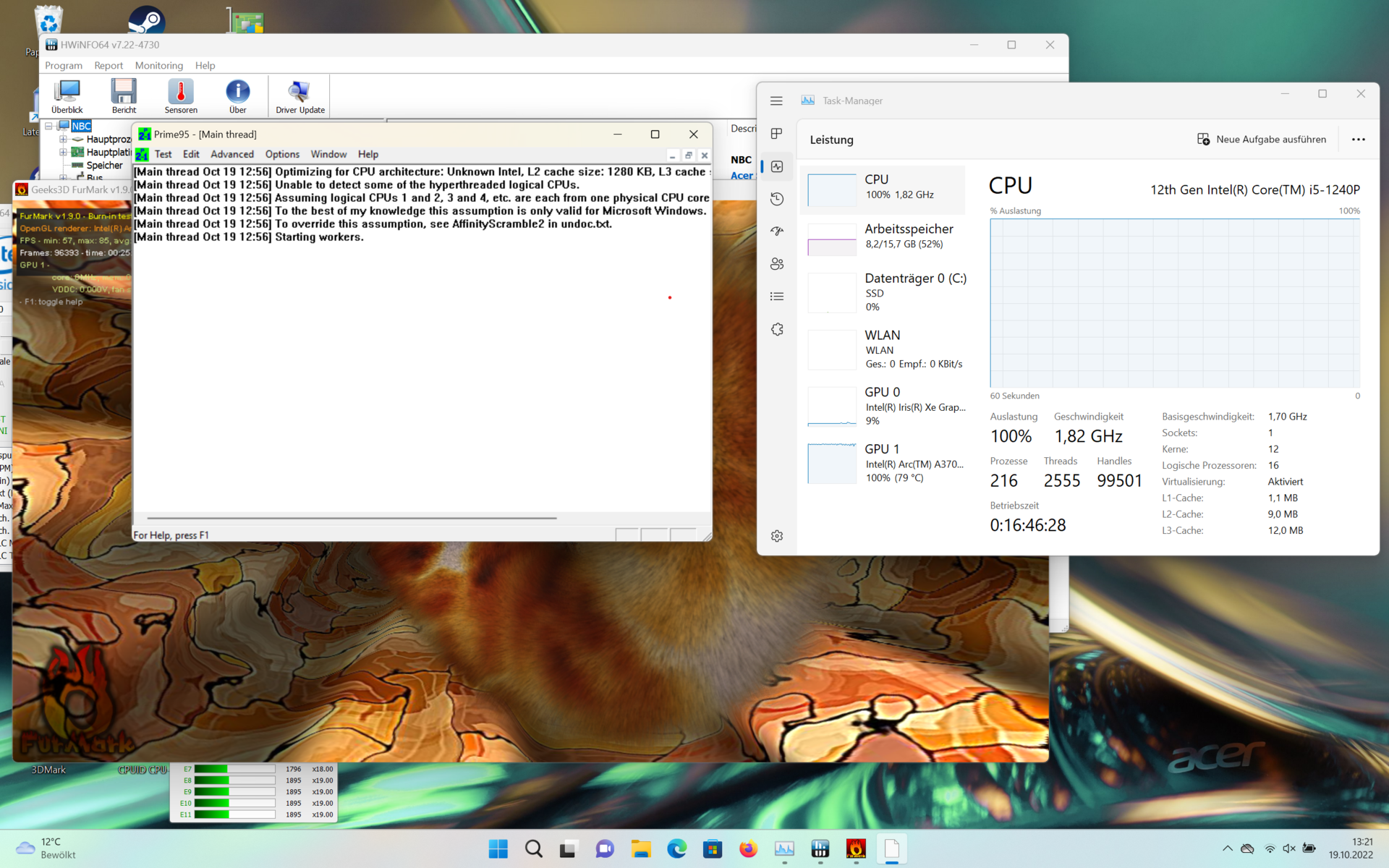
Task: Click Neue Aufgabe ausführen button
Action: [x=1262, y=140]
